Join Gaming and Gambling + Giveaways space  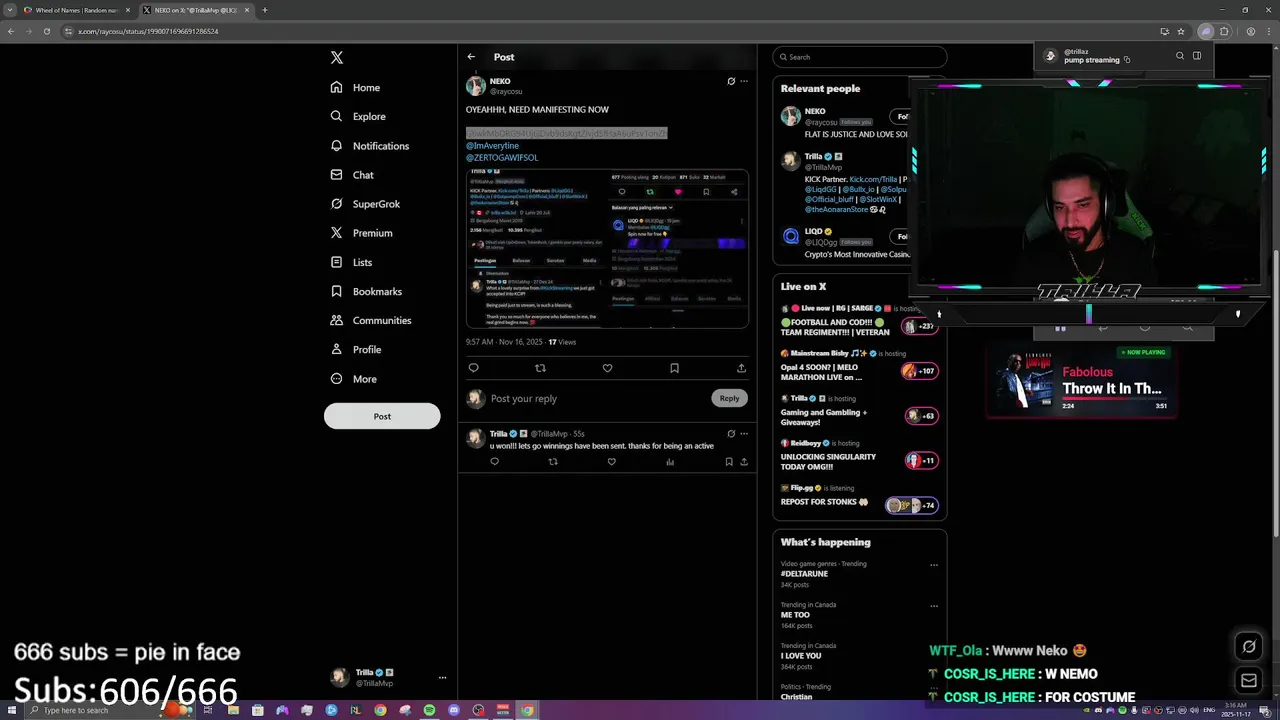click(x=921, y=416)
